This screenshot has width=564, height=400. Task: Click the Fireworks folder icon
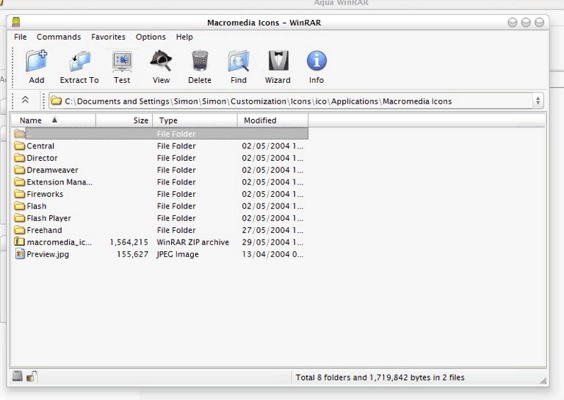coord(19,194)
